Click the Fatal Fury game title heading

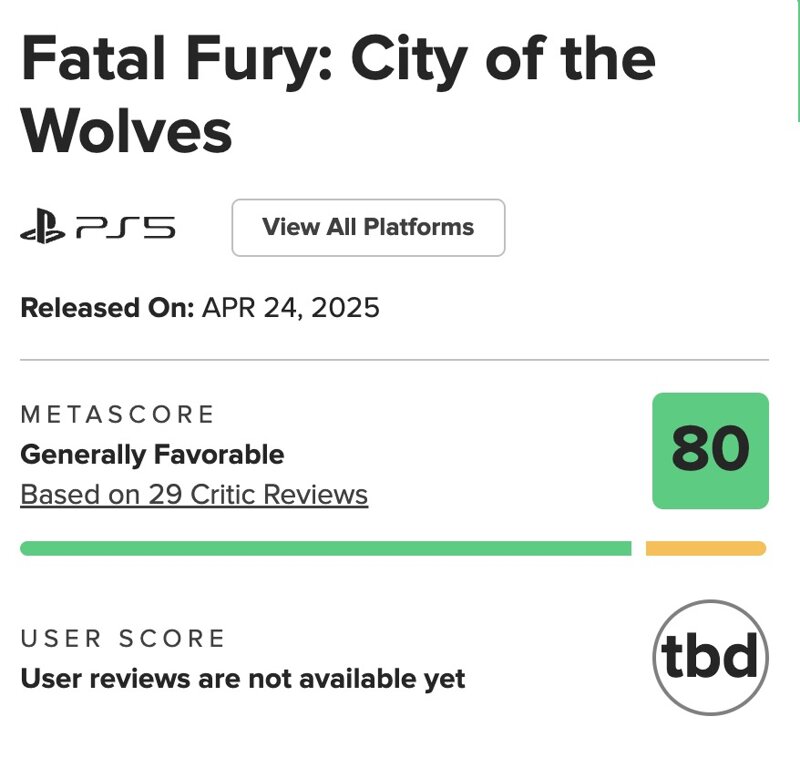click(x=338, y=94)
